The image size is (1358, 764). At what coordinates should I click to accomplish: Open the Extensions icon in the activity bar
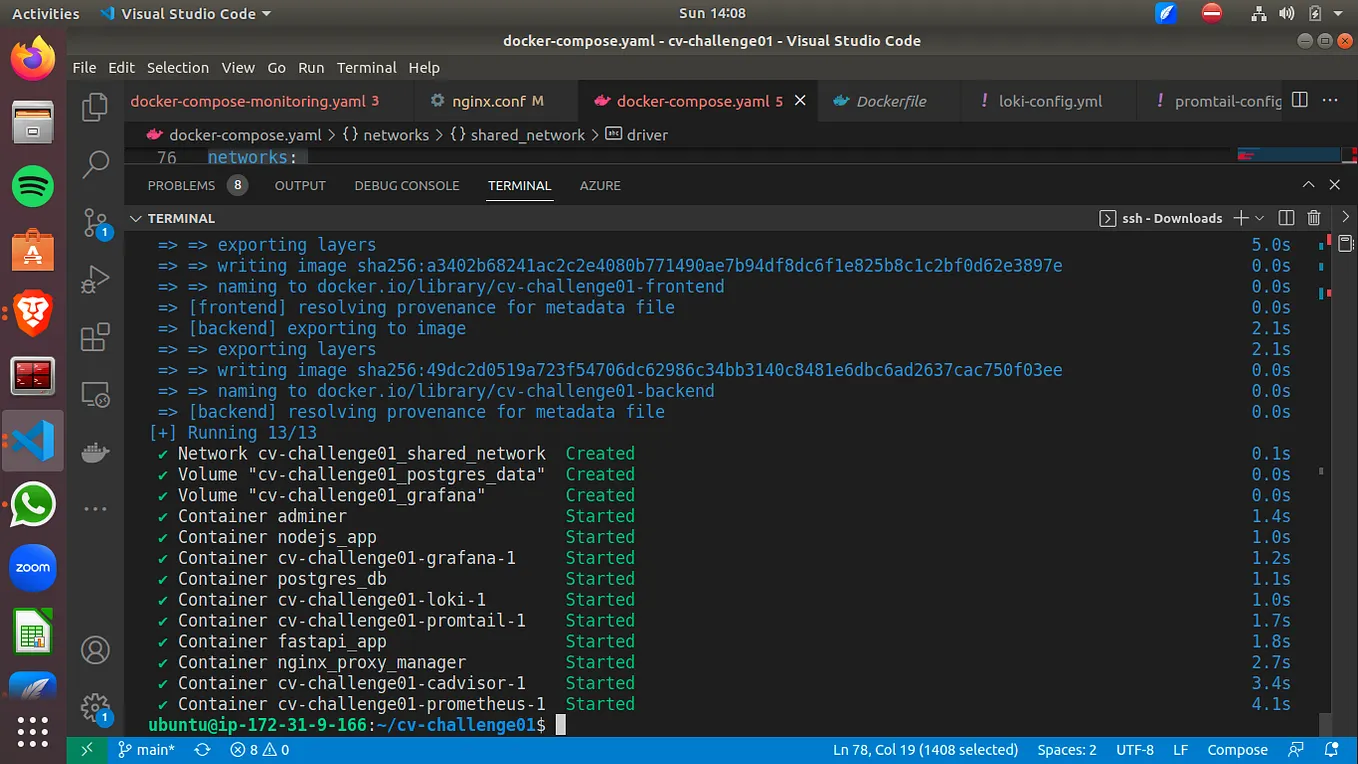coord(94,338)
